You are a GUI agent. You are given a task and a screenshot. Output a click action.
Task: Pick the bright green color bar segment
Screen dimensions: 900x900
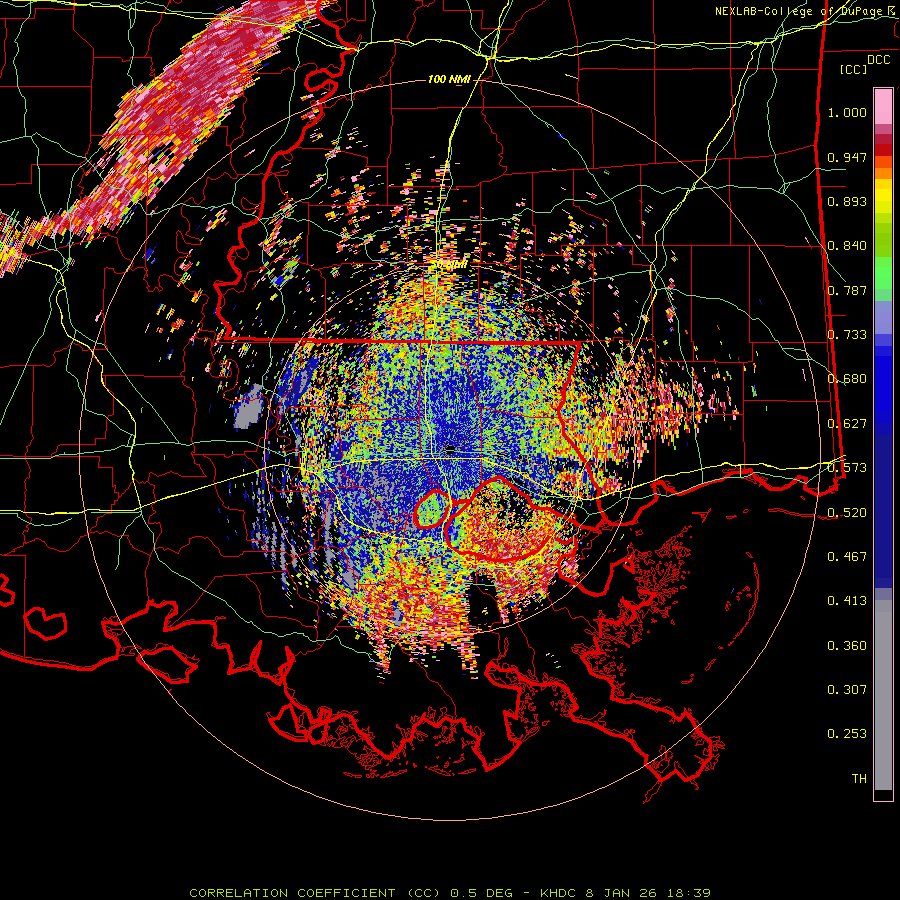click(x=883, y=273)
